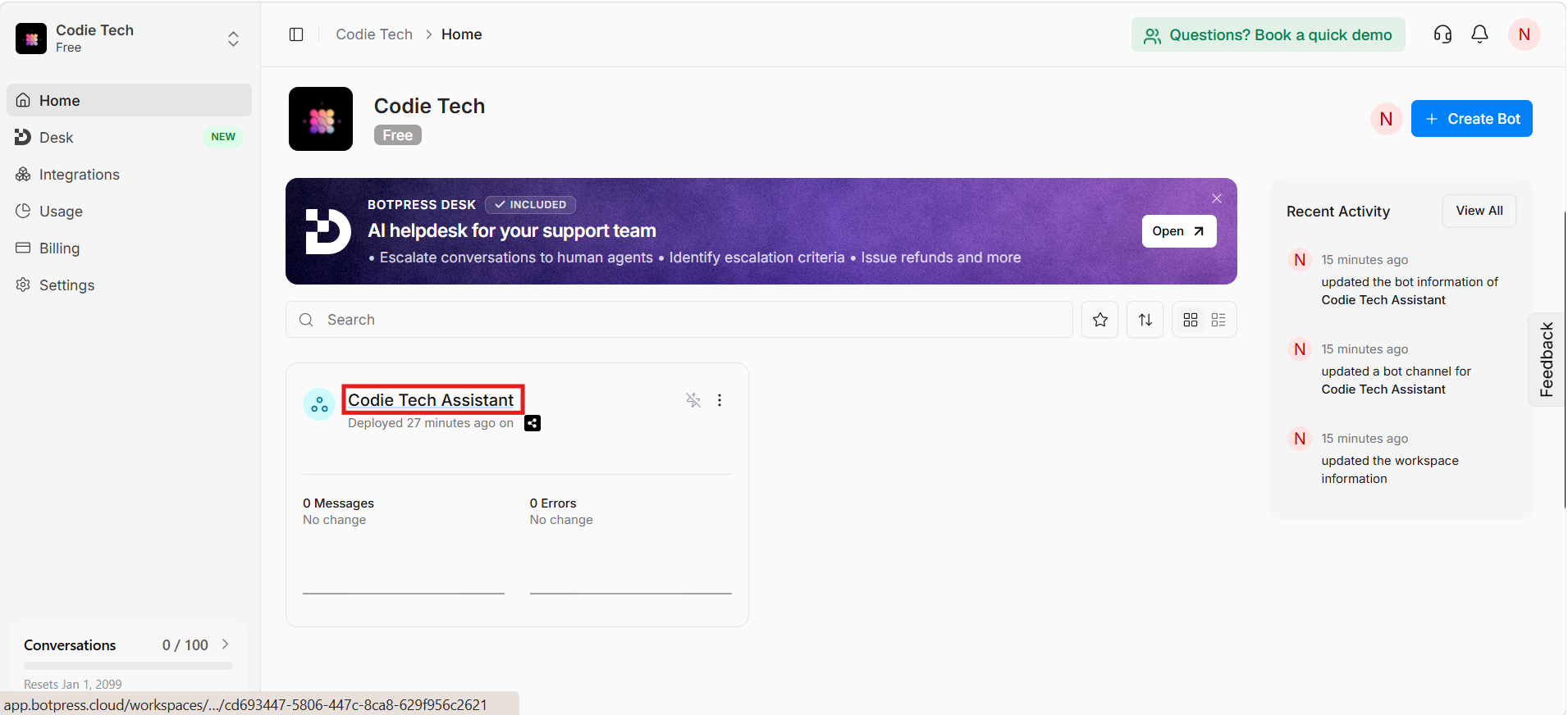The height and width of the screenshot is (715, 1568).
Task: Filter bots by favorites star icon
Action: point(1099,320)
